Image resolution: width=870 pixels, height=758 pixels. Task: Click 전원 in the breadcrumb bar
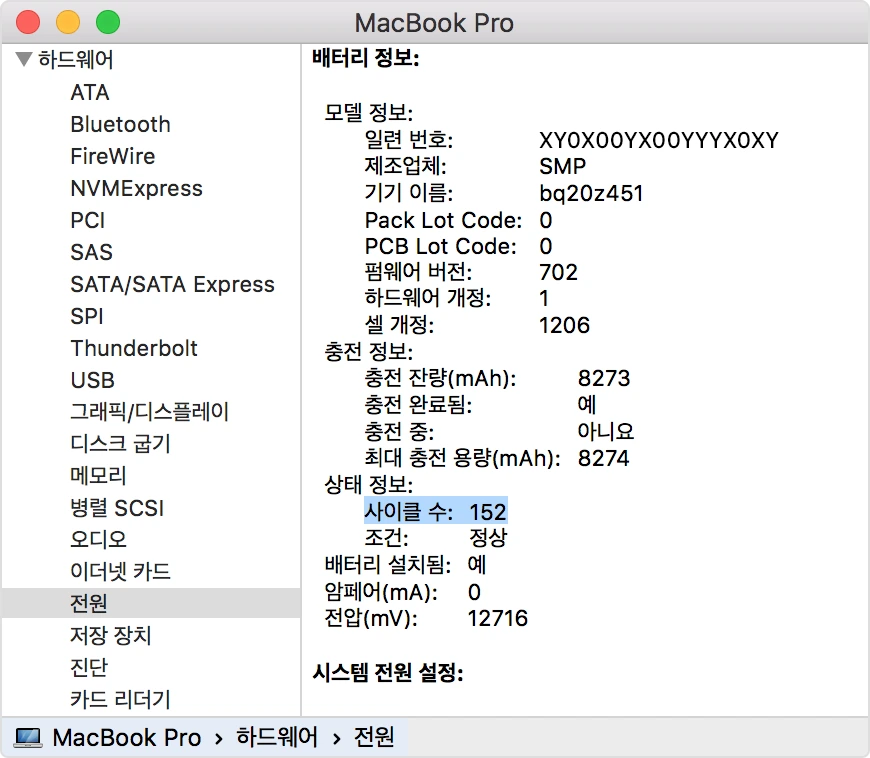(374, 737)
